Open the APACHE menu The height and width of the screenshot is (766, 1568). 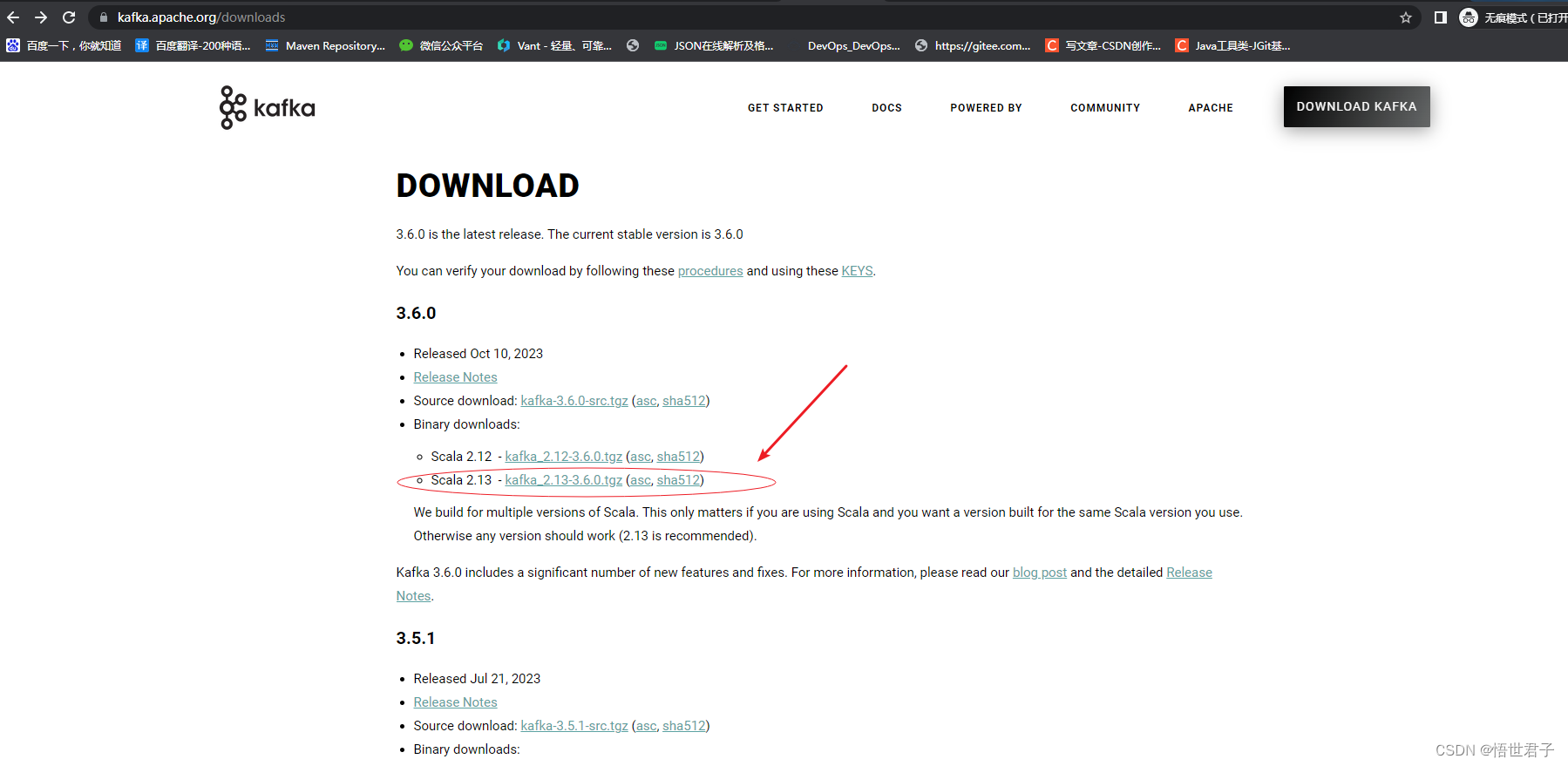click(x=1211, y=108)
